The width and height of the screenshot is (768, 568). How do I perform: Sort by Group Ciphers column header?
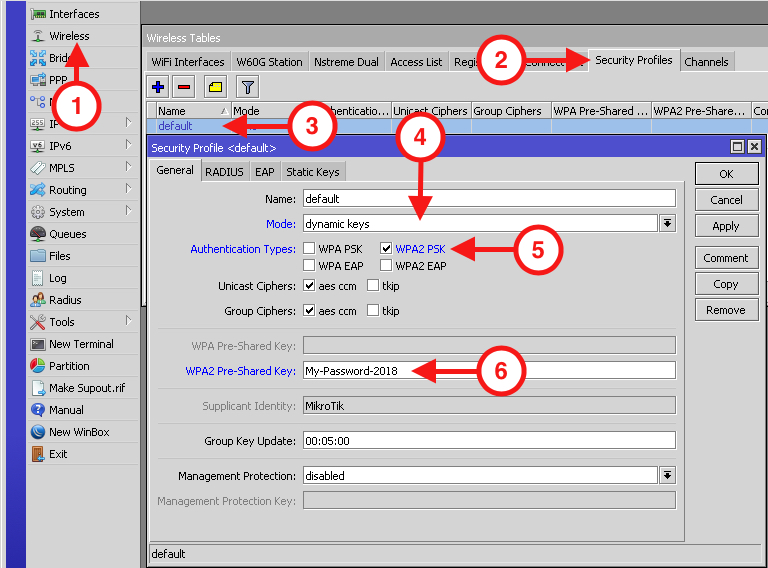tap(511, 111)
